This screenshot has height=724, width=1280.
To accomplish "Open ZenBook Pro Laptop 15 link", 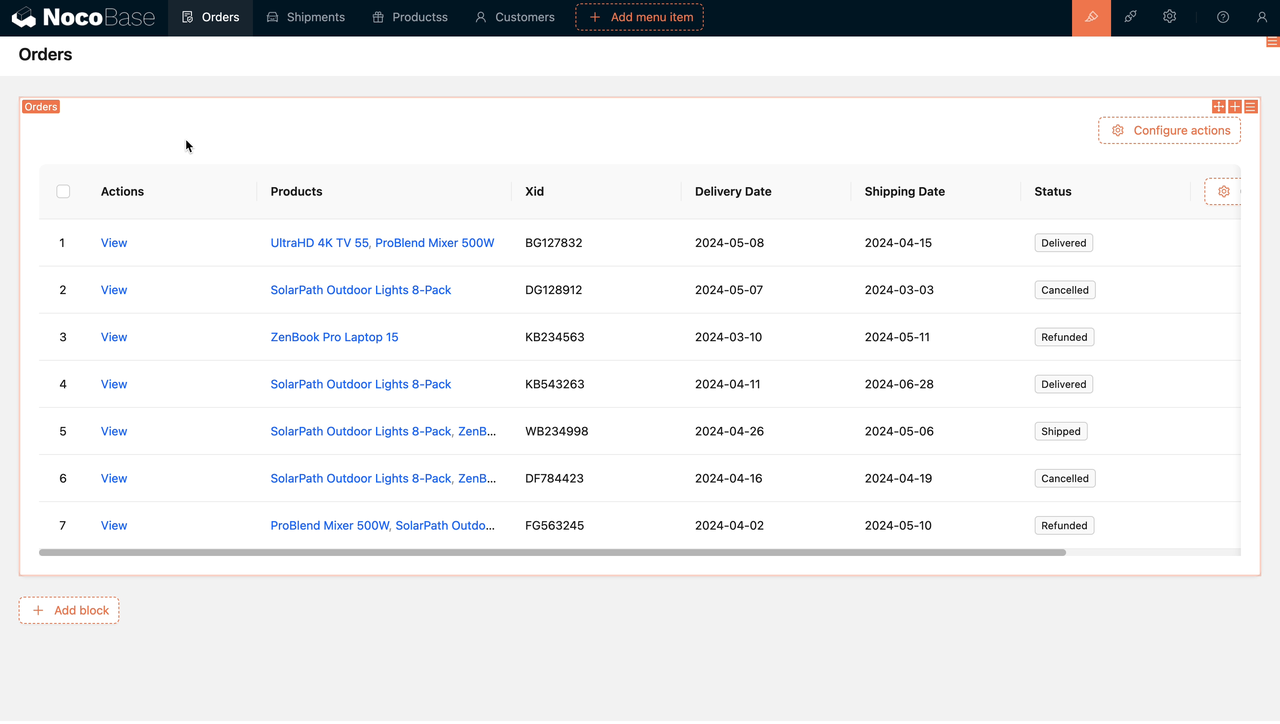I will 334,337.
